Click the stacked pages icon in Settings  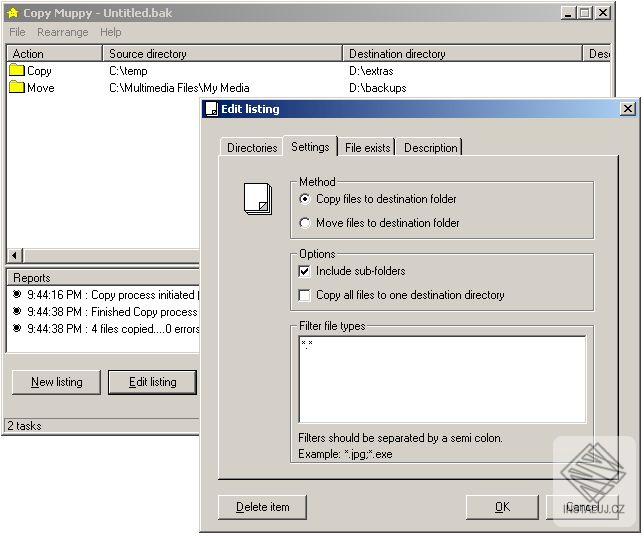pyautogui.click(x=258, y=199)
